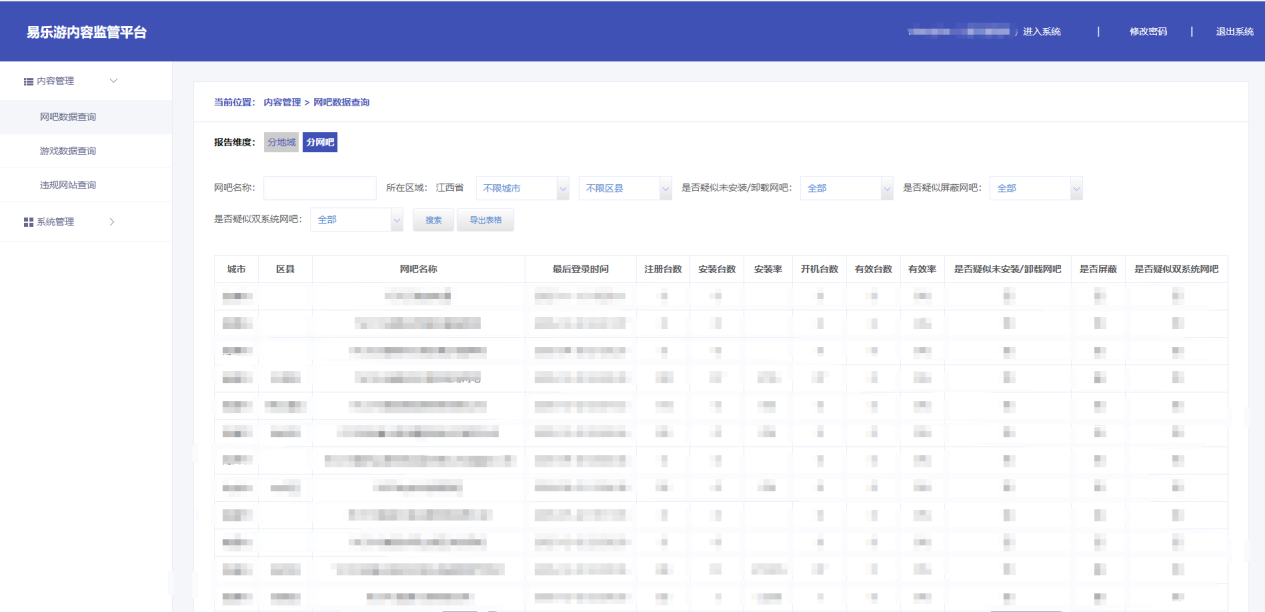Viewport: 1265px width, 612px height.
Task: Type in the 网吧名称 input field
Action: coord(319,188)
